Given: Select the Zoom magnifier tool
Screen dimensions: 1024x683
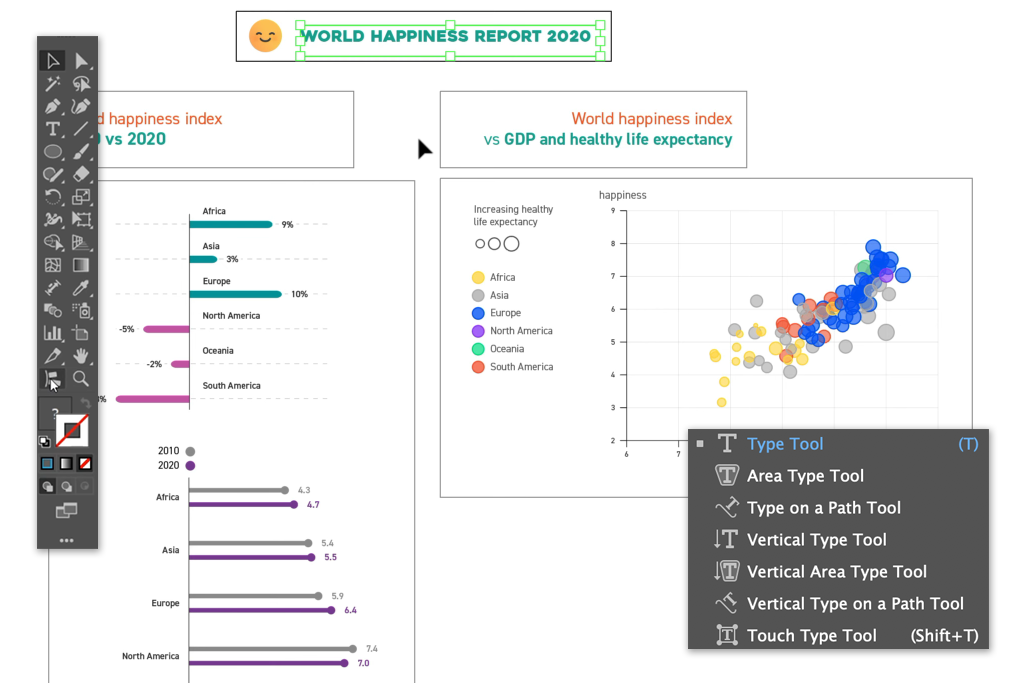Looking at the screenshot, I should click(81, 378).
